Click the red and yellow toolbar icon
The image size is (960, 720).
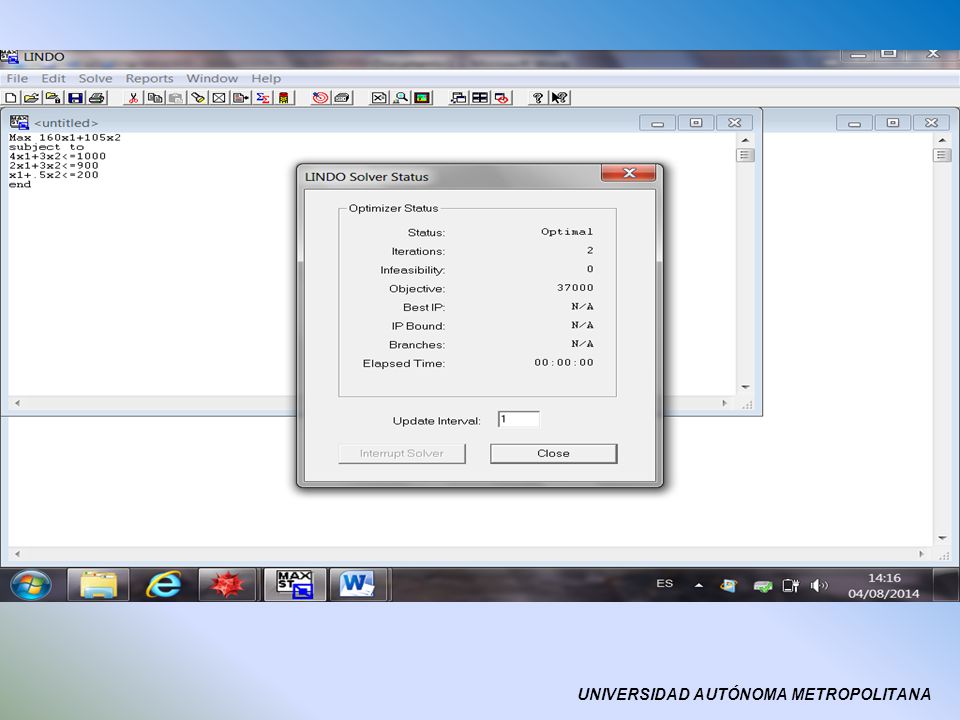(283, 98)
